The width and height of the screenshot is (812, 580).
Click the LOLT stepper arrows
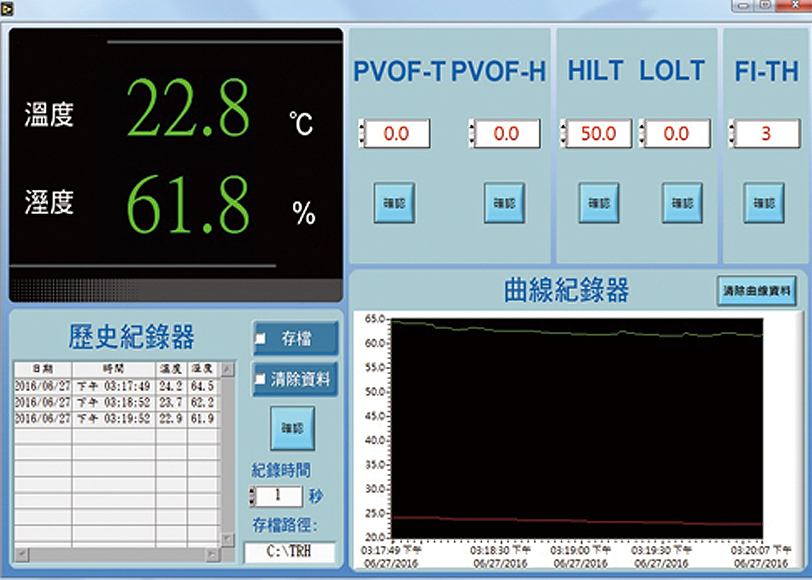(642, 134)
